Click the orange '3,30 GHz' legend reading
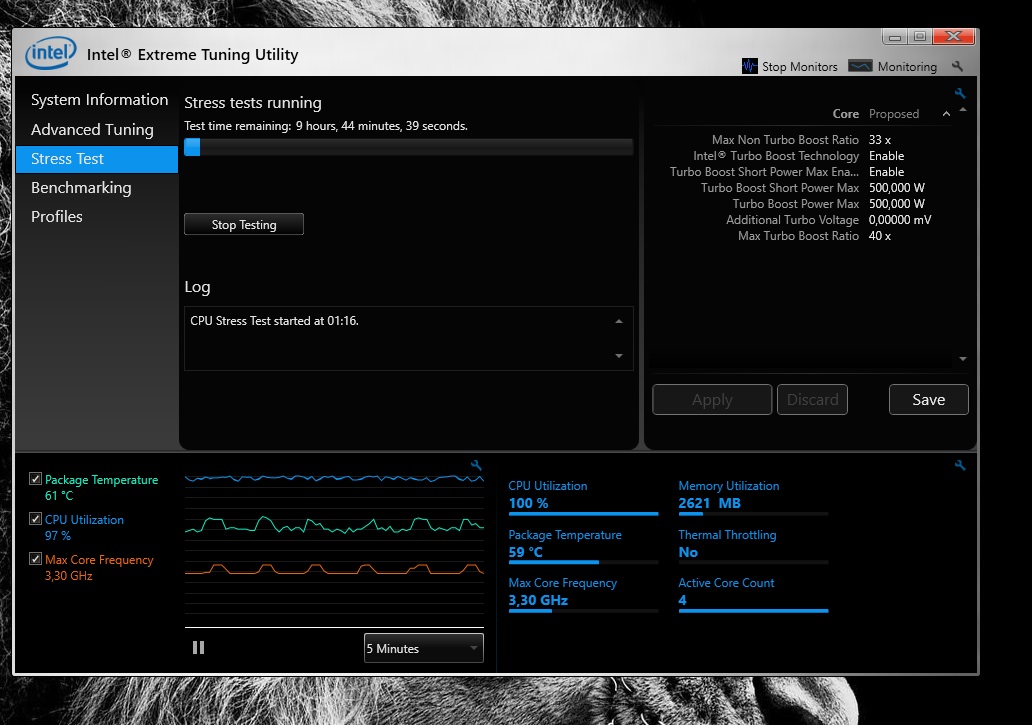The image size is (1032, 725). click(68, 576)
